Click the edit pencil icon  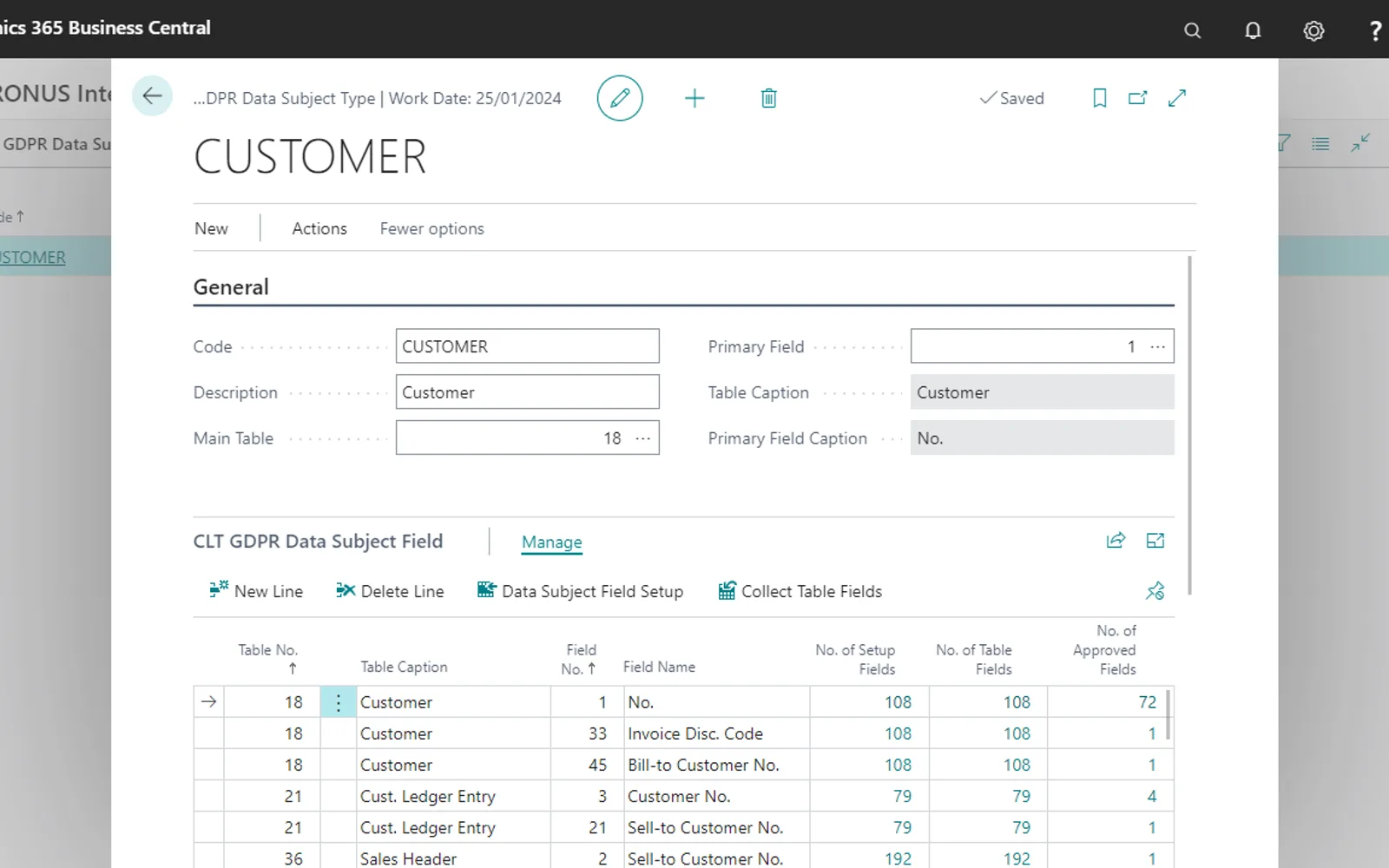(x=620, y=98)
